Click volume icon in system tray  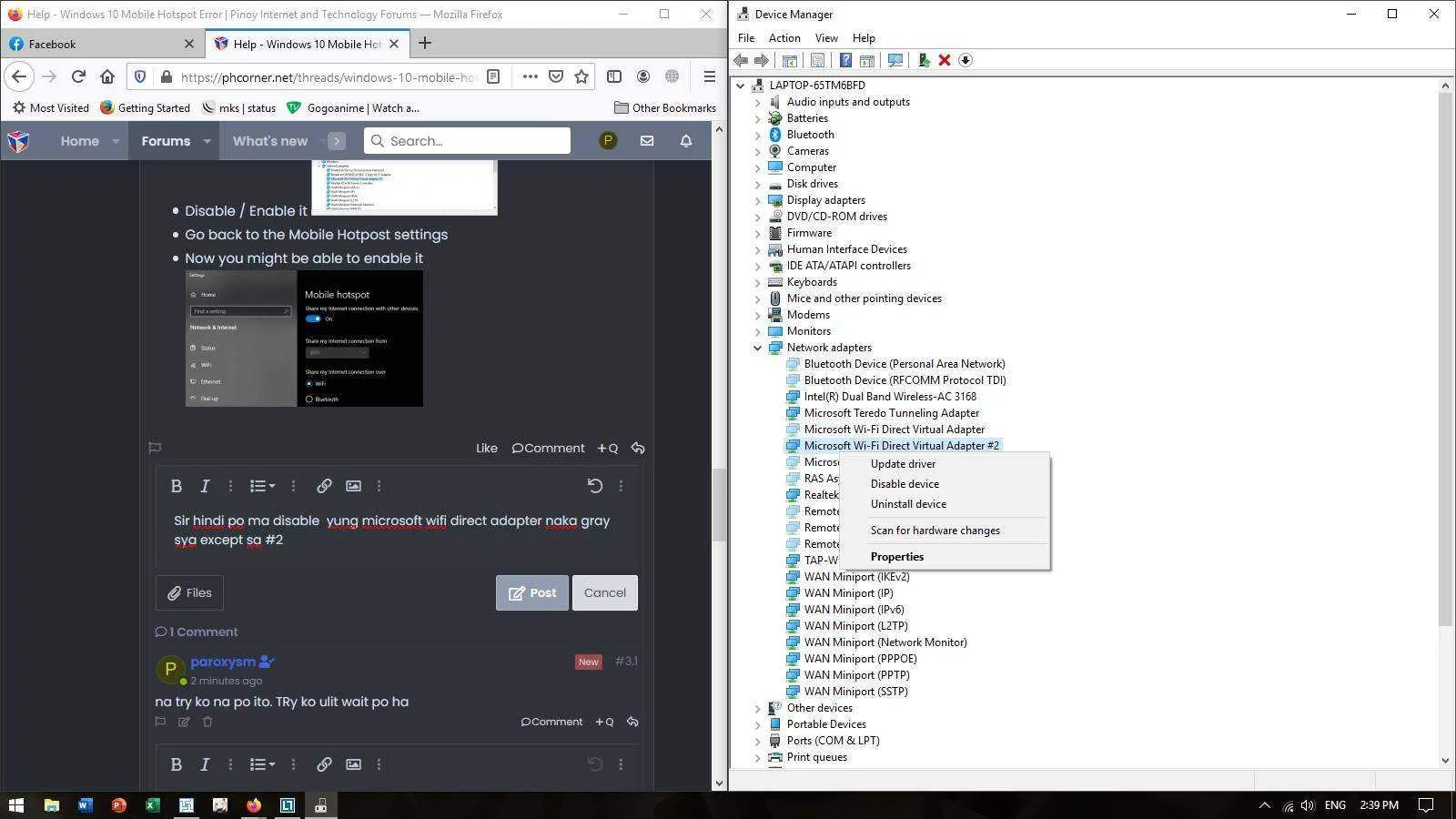coord(1308,805)
